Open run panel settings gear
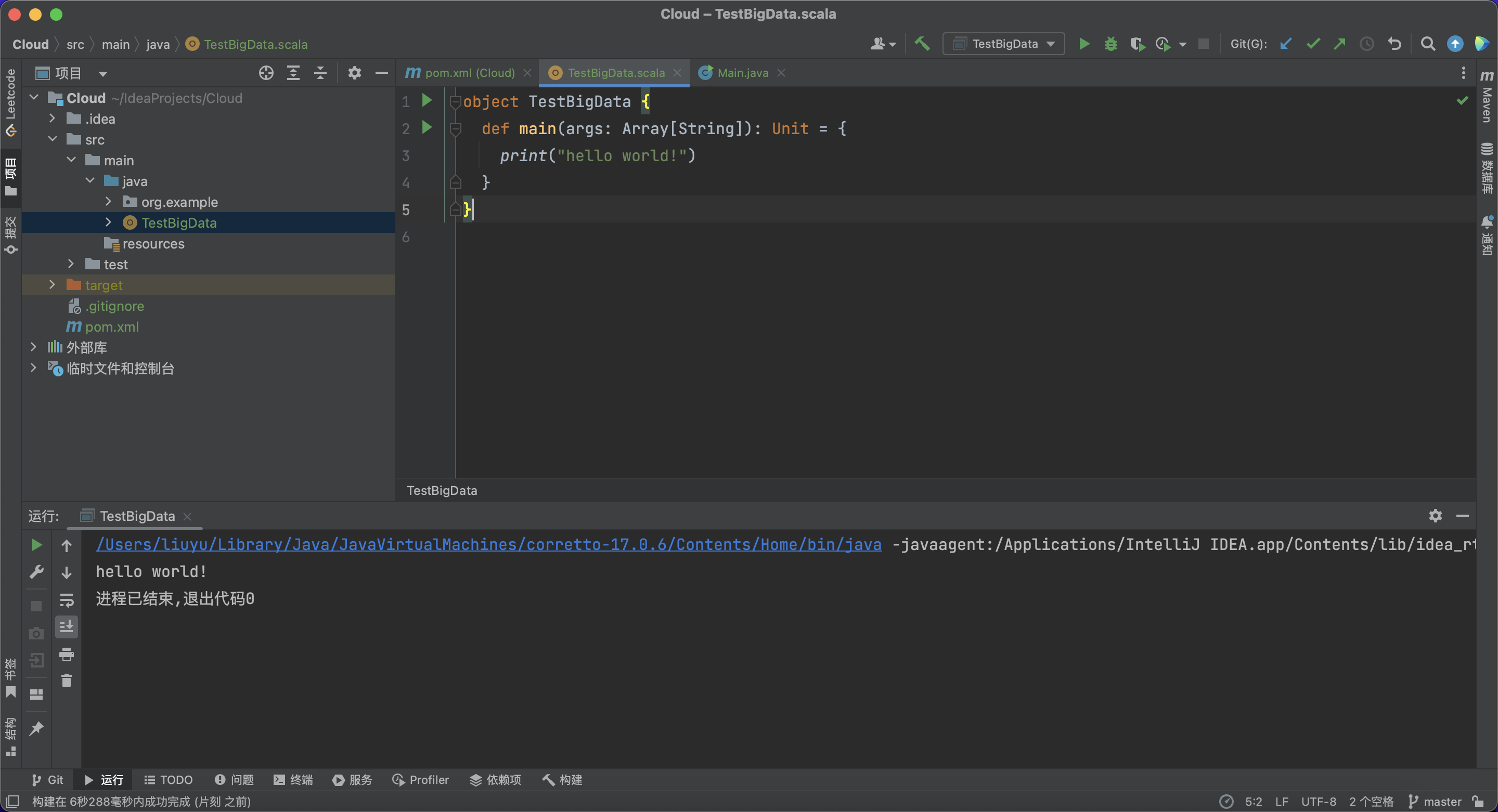The image size is (1498, 812). tap(1435, 516)
